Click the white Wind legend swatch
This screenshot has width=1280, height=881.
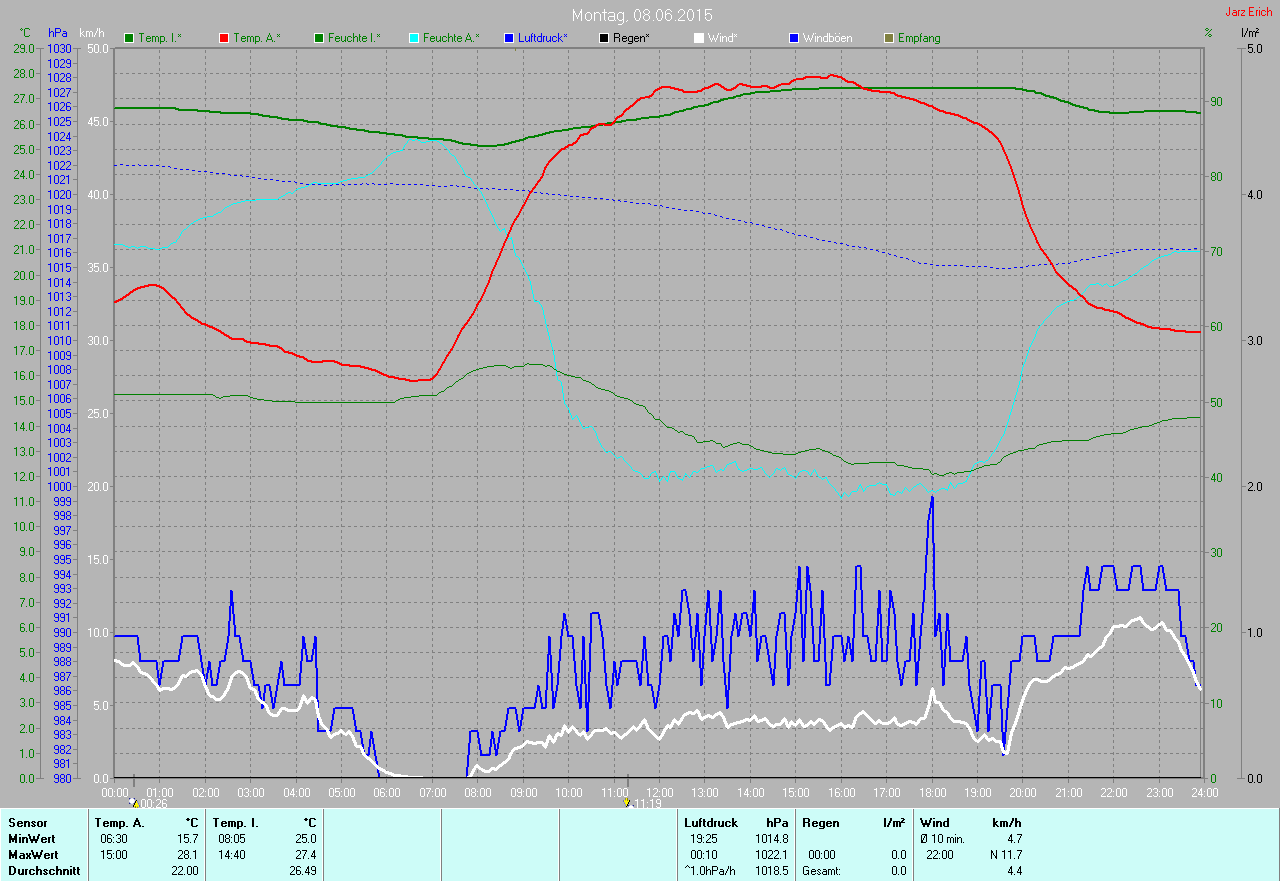[699, 38]
